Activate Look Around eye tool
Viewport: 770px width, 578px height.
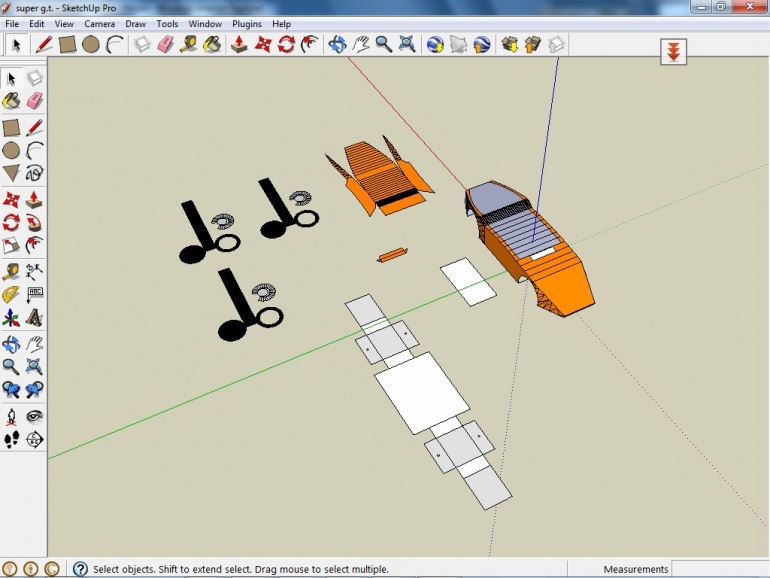[x=34, y=417]
